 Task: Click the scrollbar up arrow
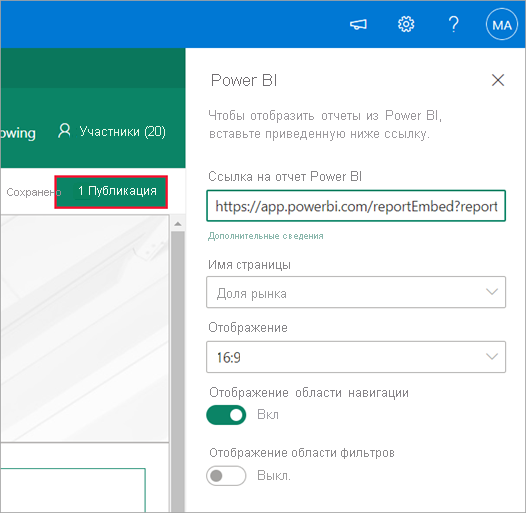(x=178, y=224)
